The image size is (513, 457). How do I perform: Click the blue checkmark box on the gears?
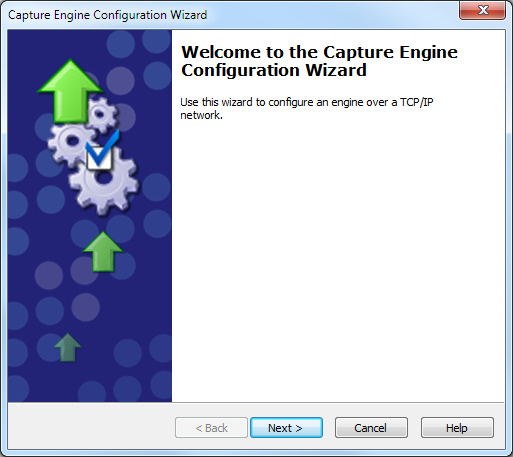pos(100,153)
